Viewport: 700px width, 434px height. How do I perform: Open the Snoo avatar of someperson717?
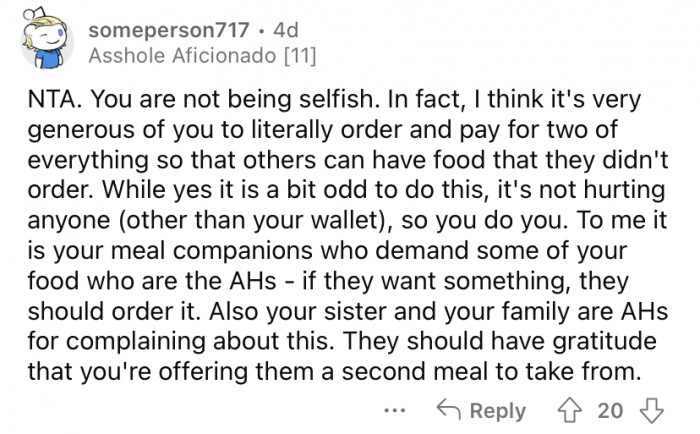46,38
